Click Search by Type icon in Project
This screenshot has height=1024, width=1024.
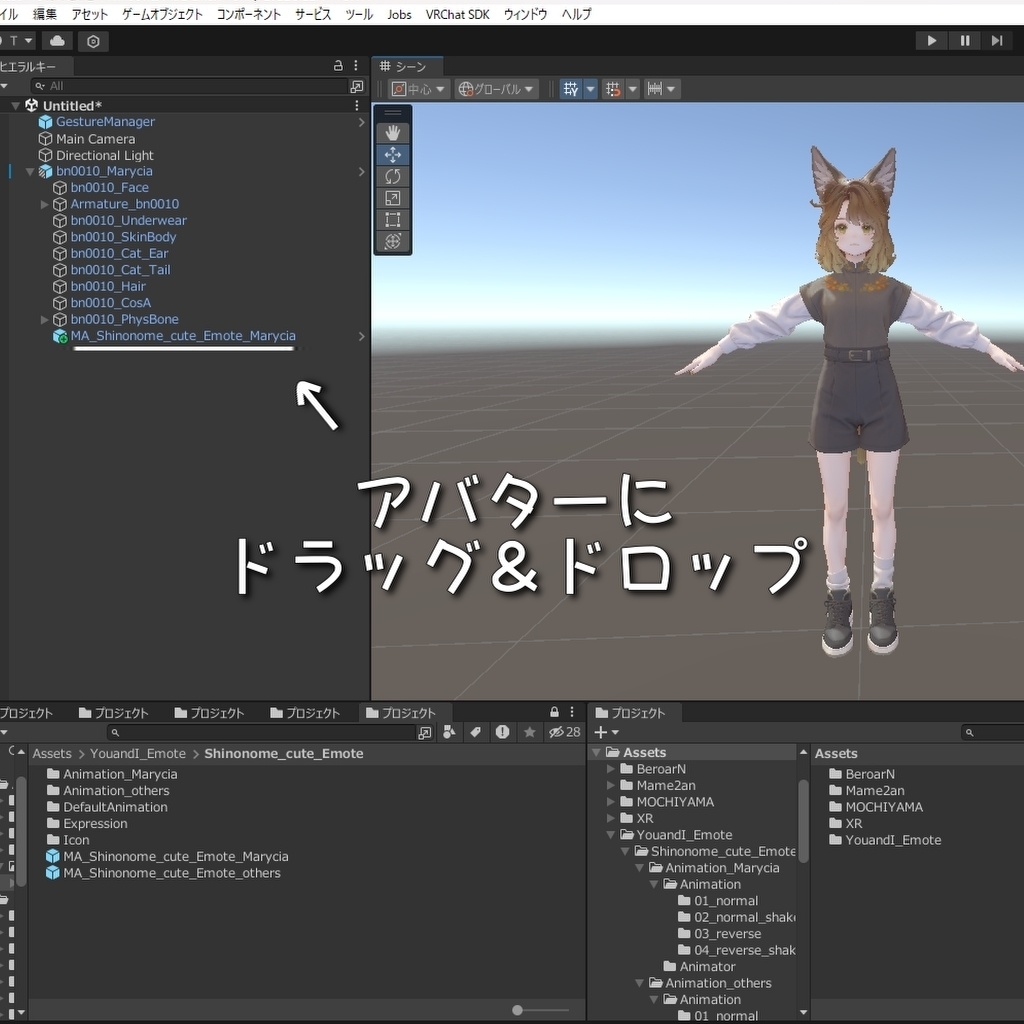pyautogui.click(x=450, y=732)
